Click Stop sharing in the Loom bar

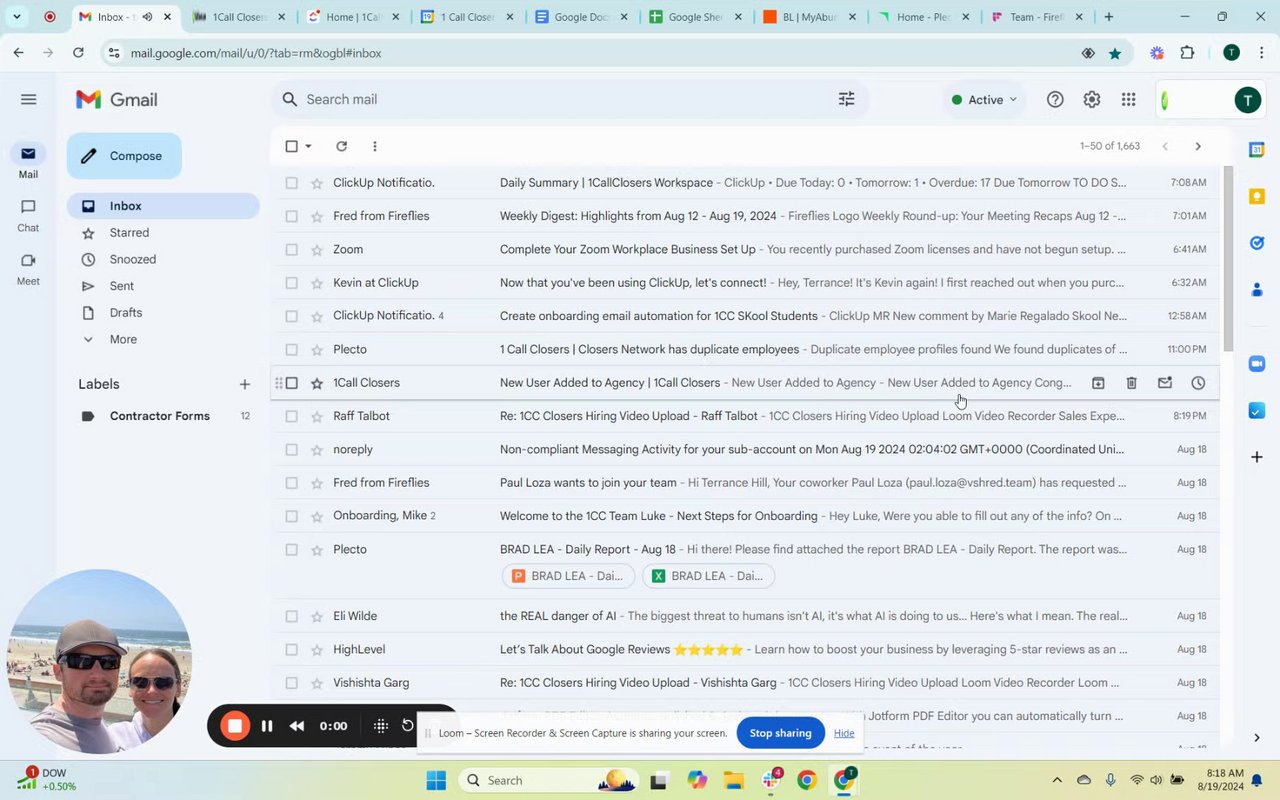point(780,733)
